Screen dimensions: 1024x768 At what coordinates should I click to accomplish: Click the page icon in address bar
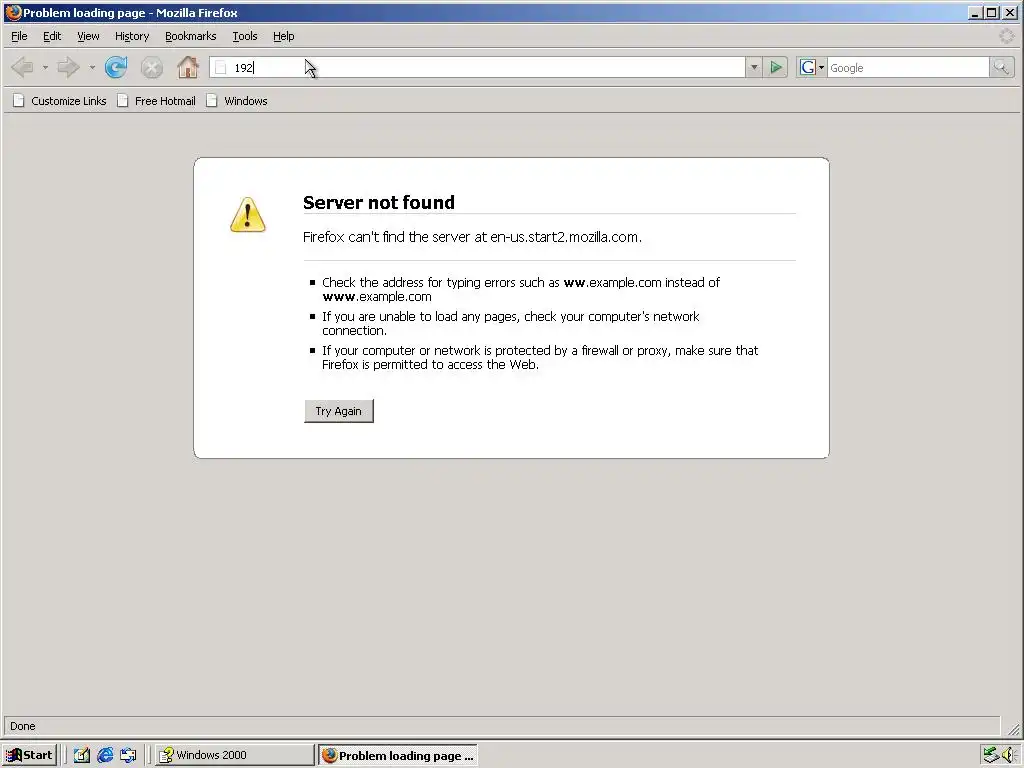[x=221, y=68]
